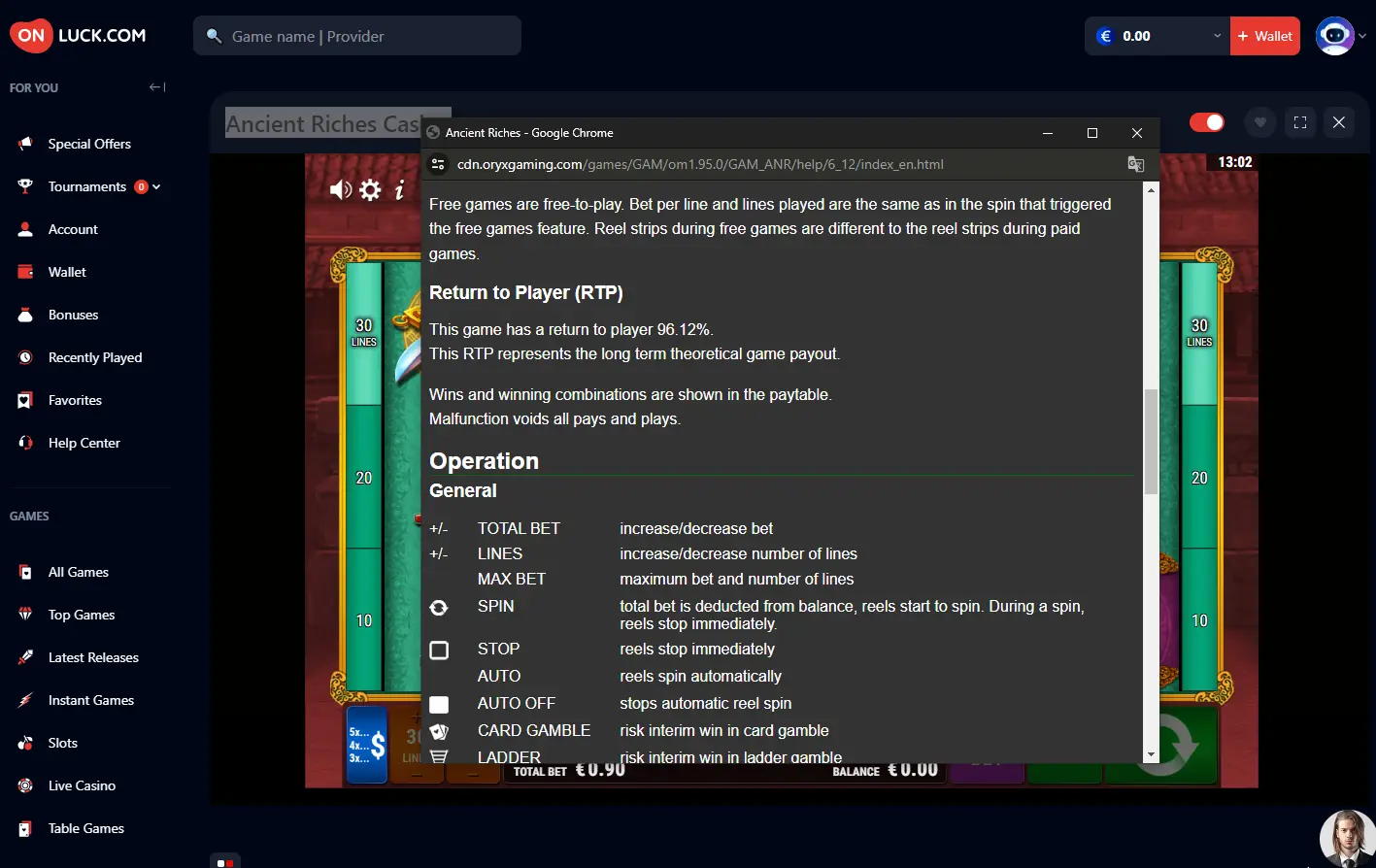Open Bonuses section
Image resolution: width=1376 pixels, height=868 pixels.
click(x=73, y=315)
